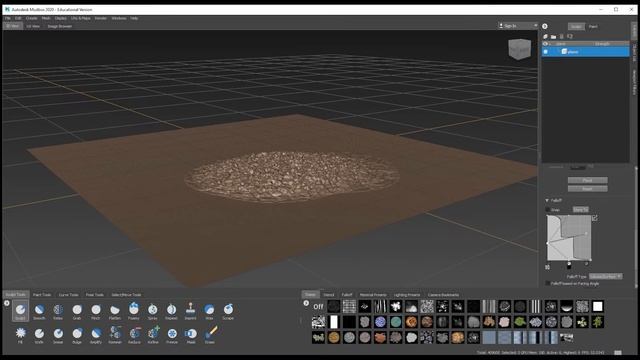Click the Store To button

click(580, 209)
